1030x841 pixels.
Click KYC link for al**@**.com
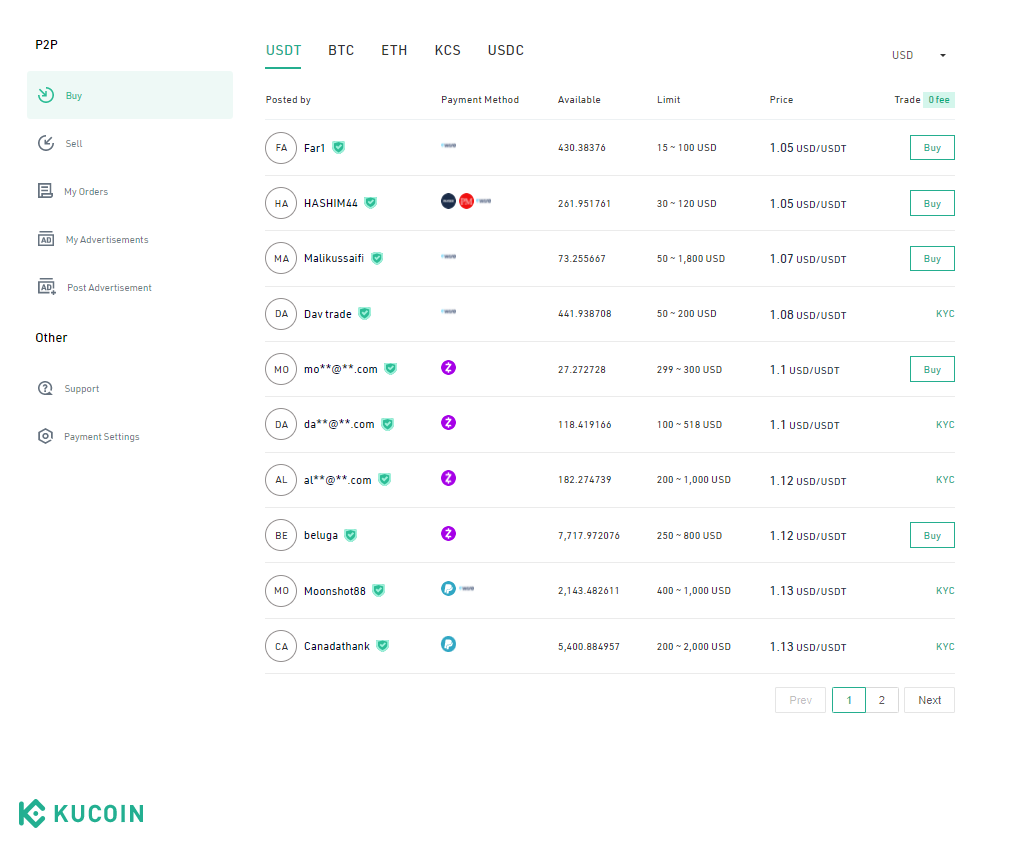pos(945,480)
